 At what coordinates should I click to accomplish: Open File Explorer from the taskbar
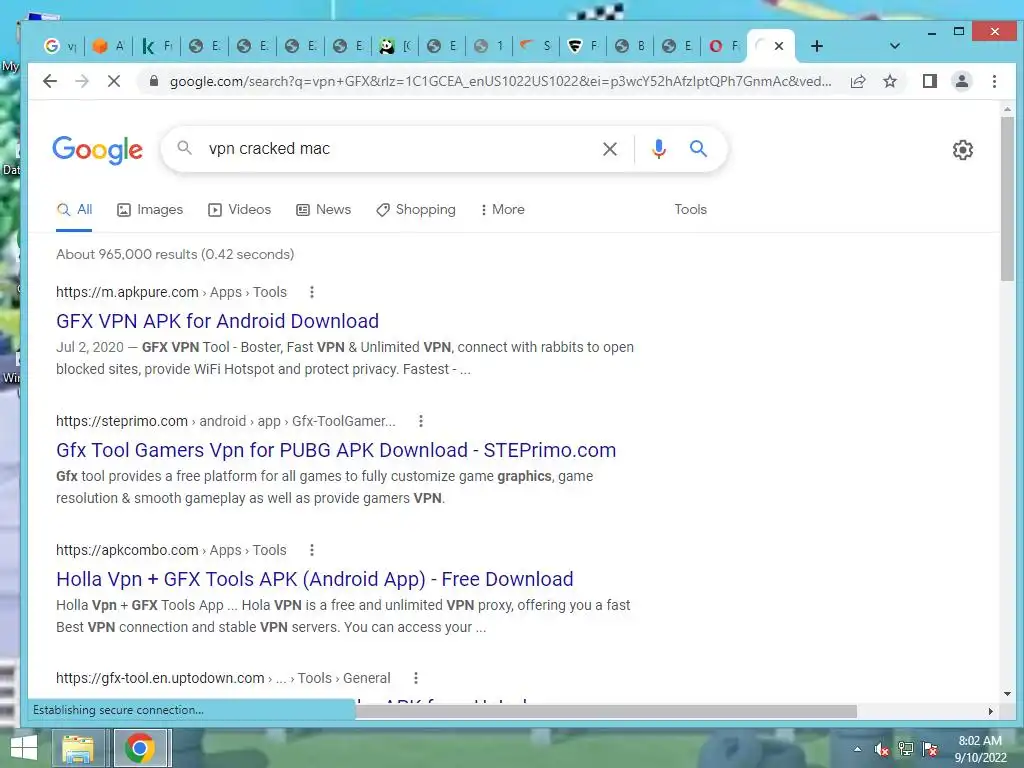tap(78, 748)
